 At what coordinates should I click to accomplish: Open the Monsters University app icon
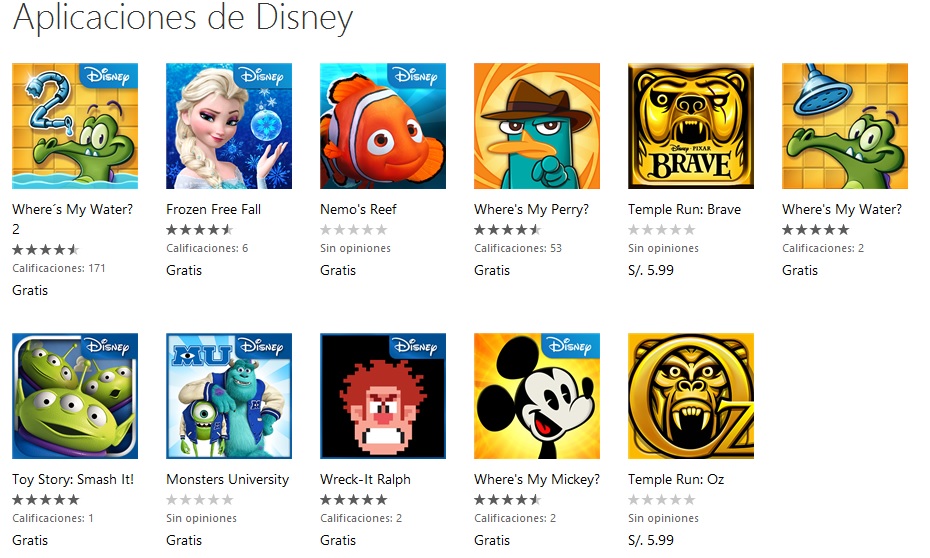tap(229, 396)
